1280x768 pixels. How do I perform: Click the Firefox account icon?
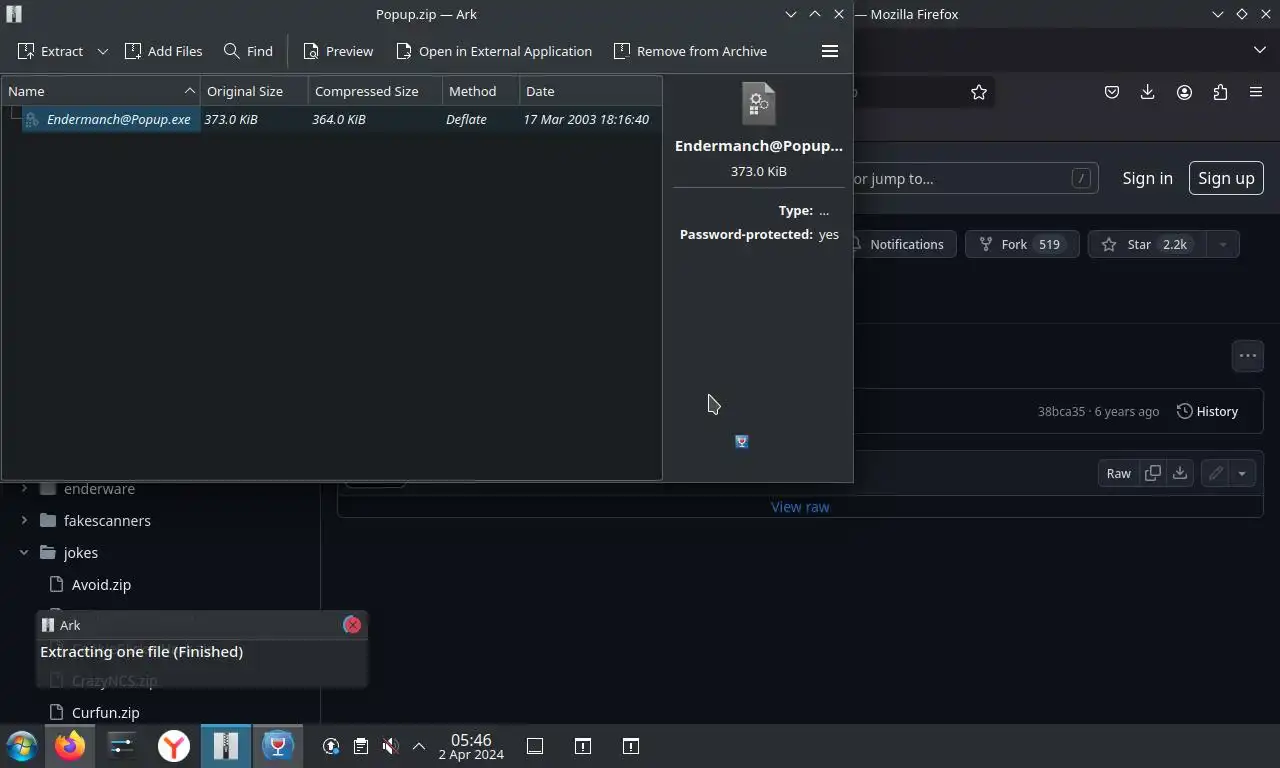tap(1184, 92)
